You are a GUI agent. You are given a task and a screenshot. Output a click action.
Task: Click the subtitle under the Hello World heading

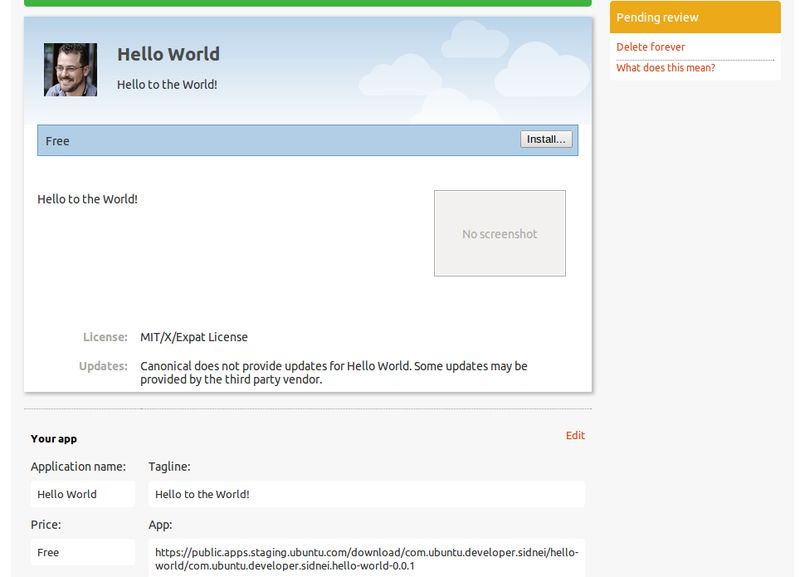coord(167,85)
